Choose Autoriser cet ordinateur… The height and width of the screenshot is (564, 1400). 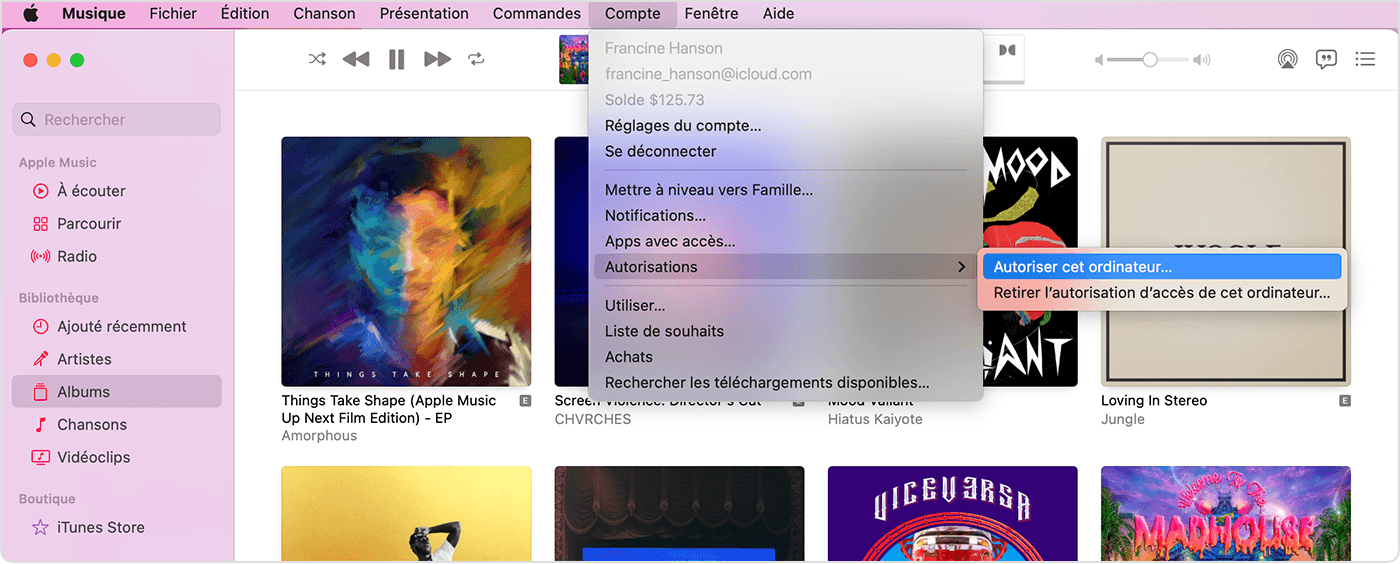click(1161, 267)
